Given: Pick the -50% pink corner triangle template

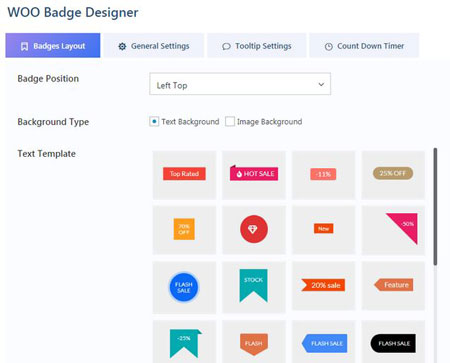Looking at the screenshot, I should pos(393,230).
